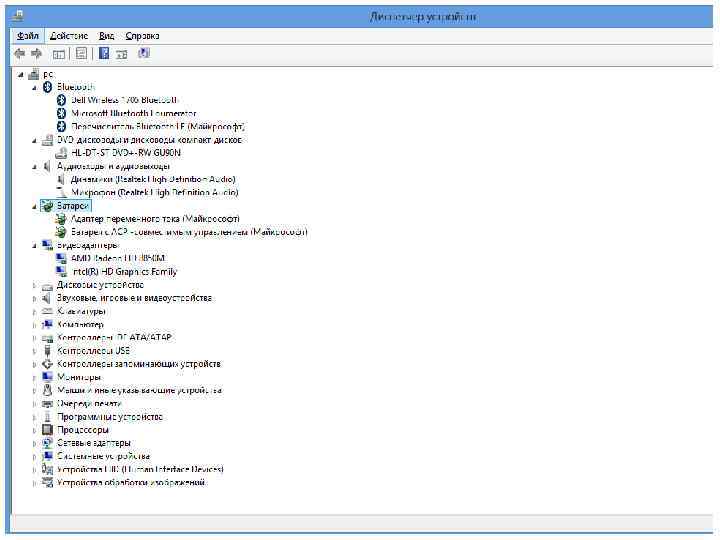Expand the Клавиатуры category
This screenshot has height=540, width=720.
coord(34,312)
